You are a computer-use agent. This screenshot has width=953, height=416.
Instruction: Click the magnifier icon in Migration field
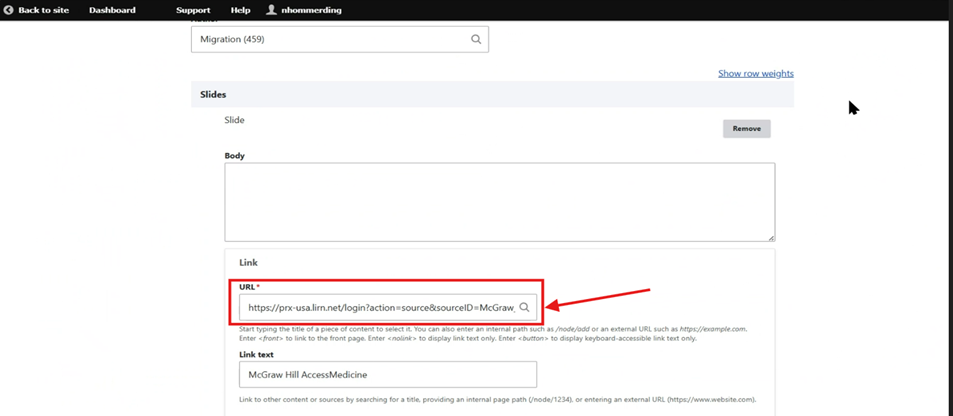476,39
